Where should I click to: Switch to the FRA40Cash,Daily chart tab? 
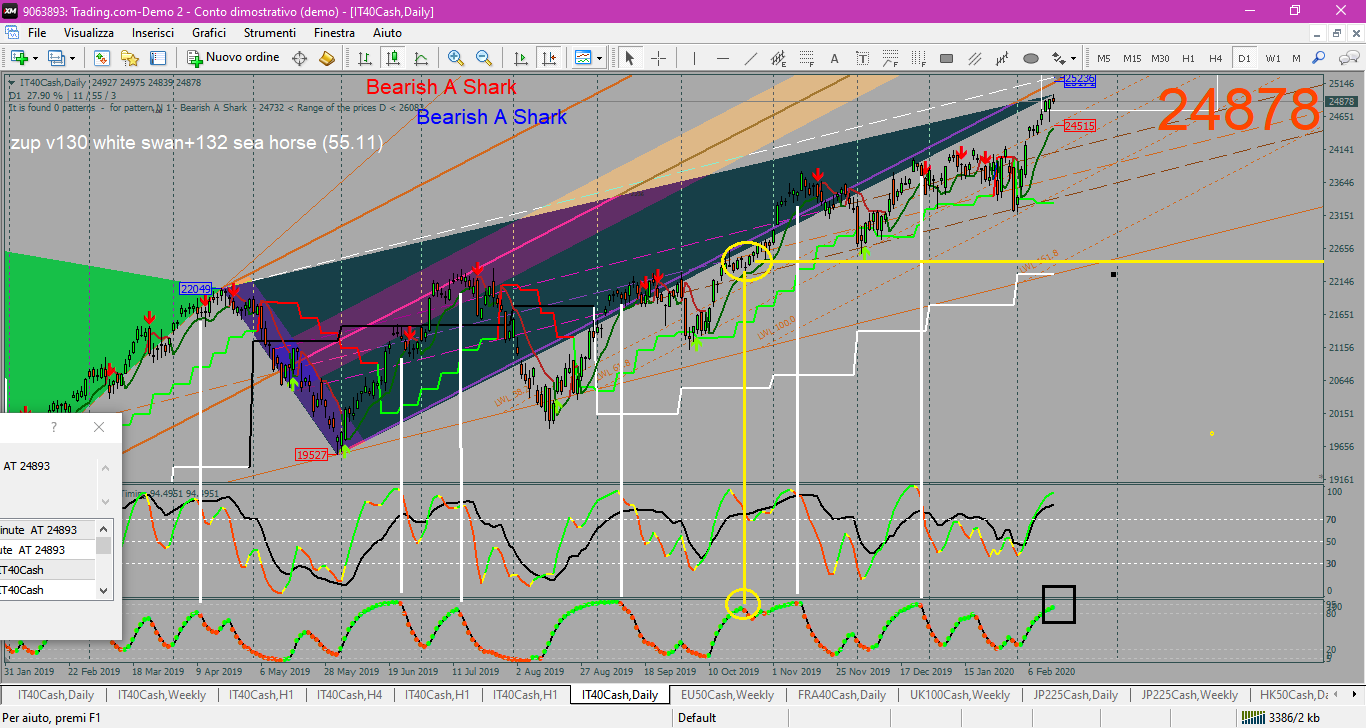[841, 695]
